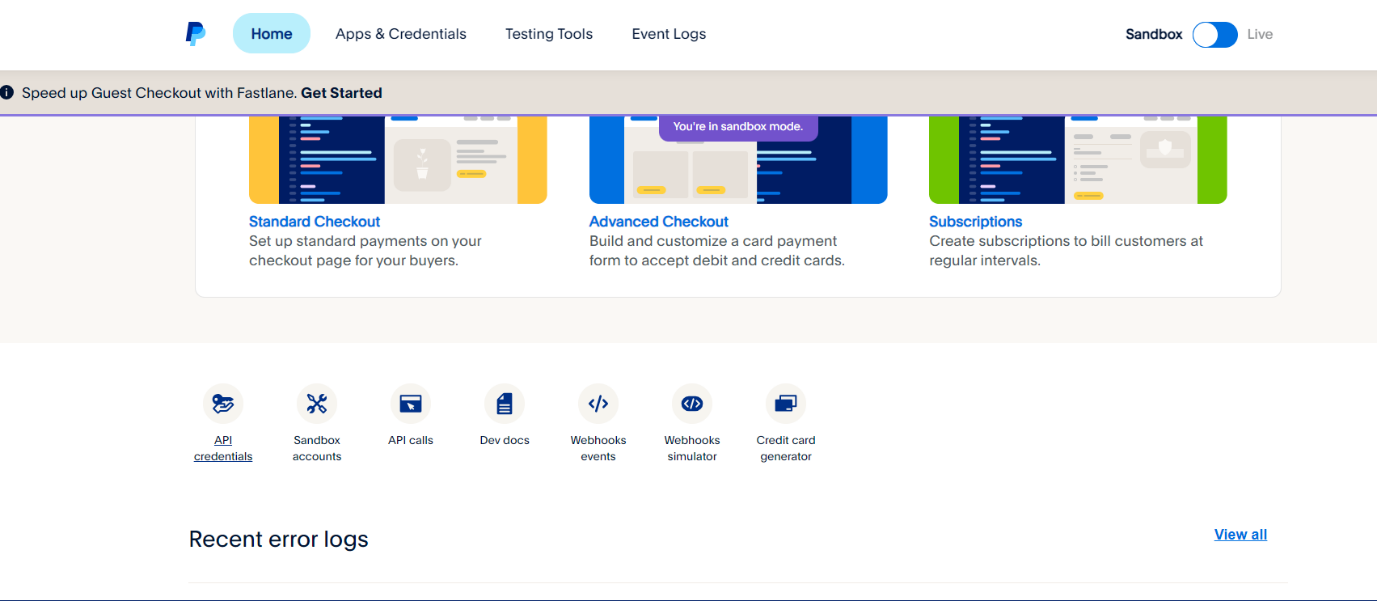
Task: Open the Credit card generator icon
Action: pos(786,404)
